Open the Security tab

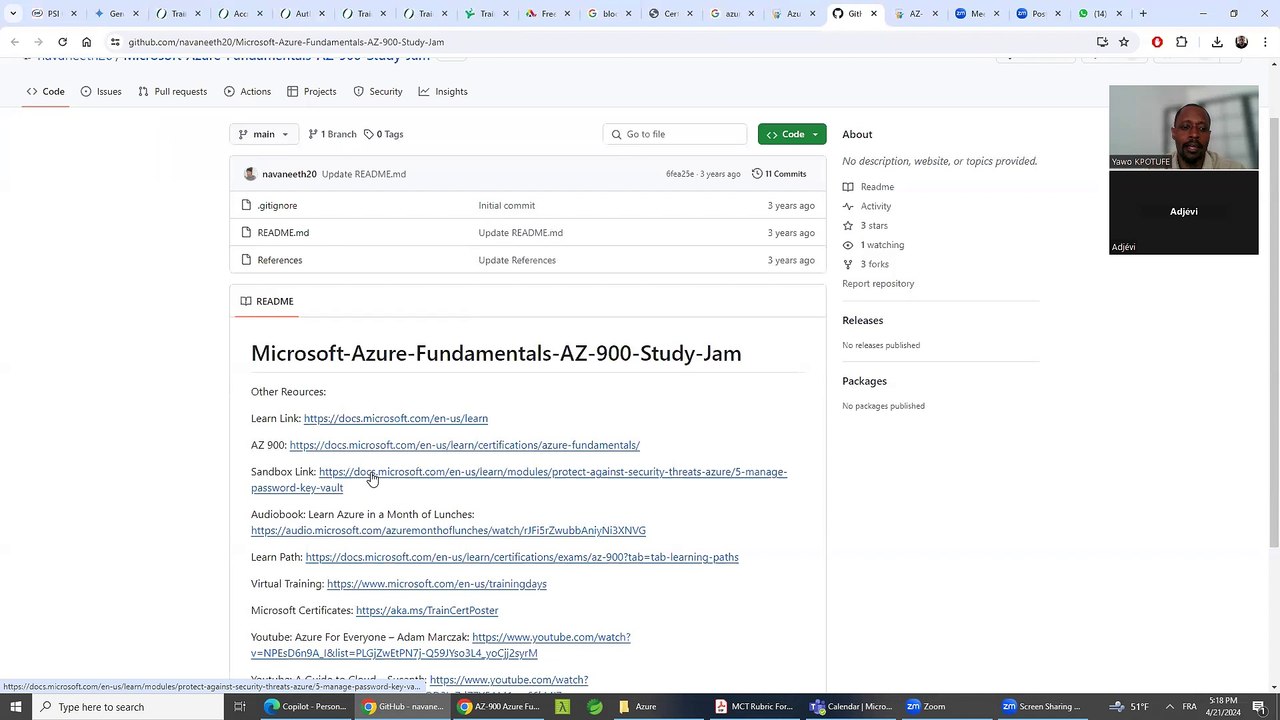pos(377,92)
